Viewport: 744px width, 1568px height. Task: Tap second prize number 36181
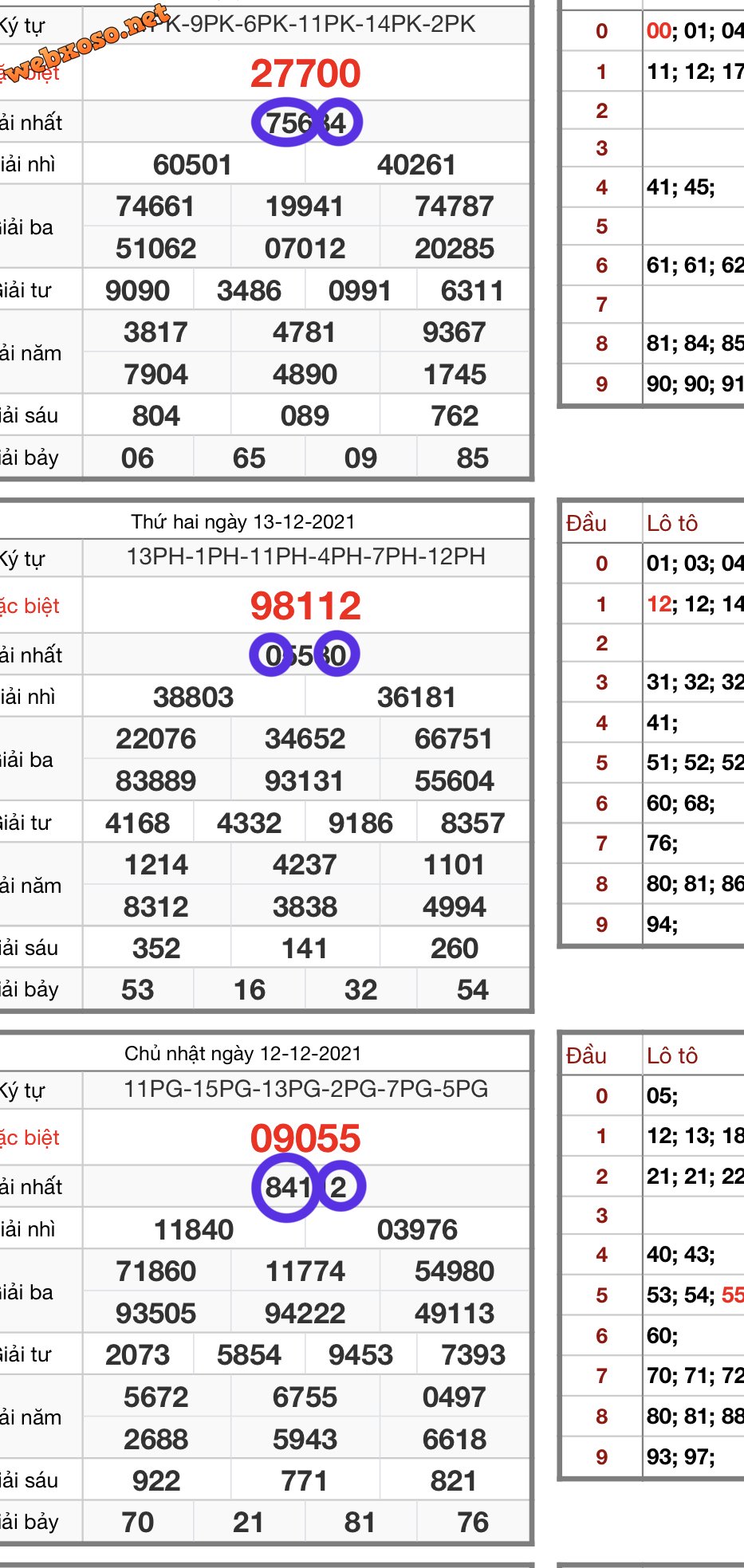417,698
